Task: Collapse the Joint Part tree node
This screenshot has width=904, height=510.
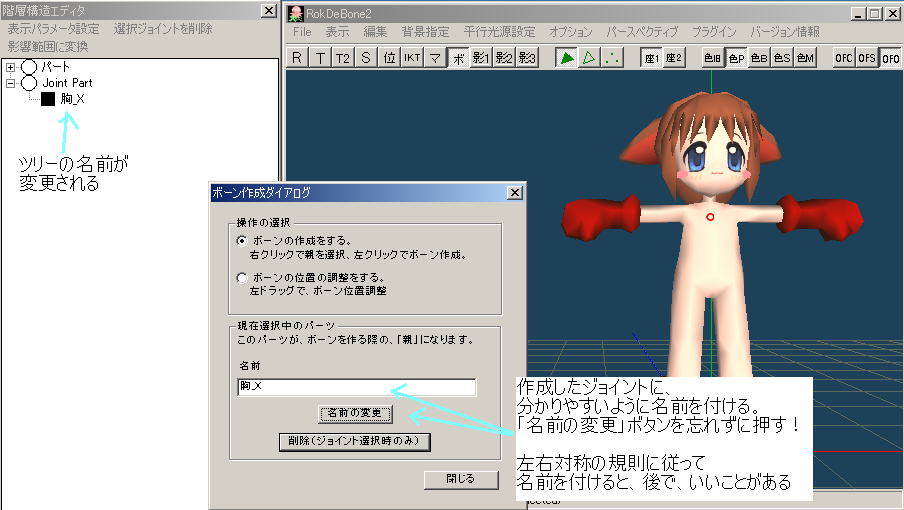Action: 11,83
